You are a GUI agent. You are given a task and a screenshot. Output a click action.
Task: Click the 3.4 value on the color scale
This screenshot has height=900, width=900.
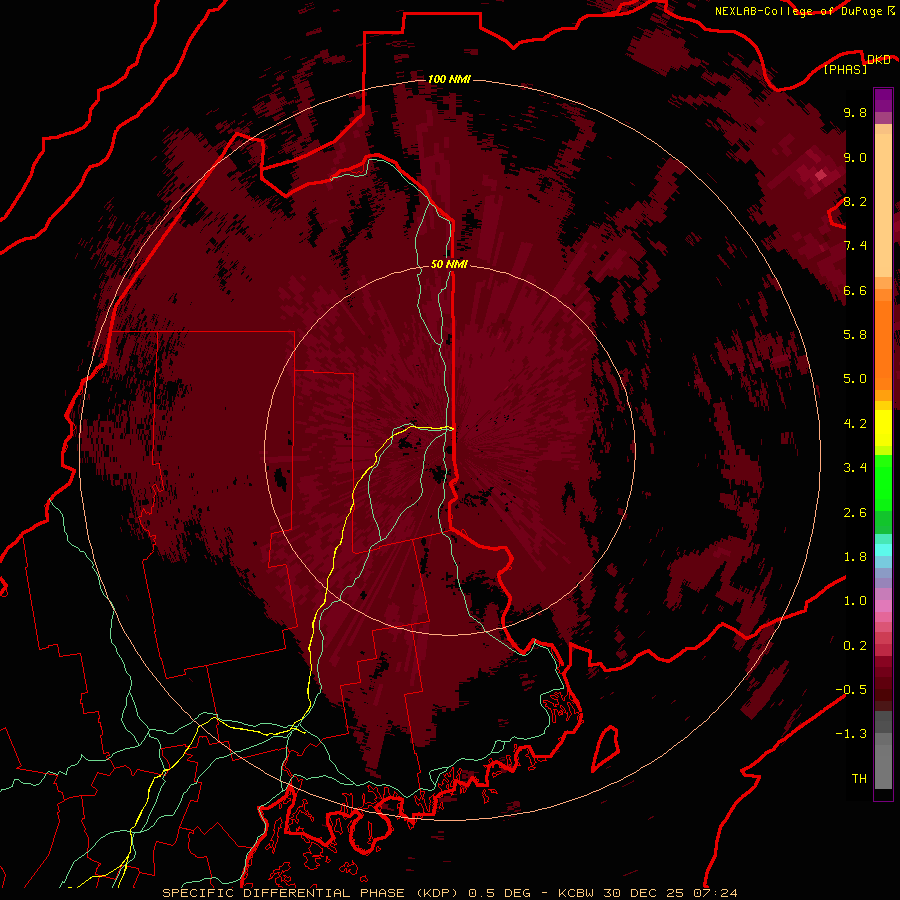(x=855, y=468)
